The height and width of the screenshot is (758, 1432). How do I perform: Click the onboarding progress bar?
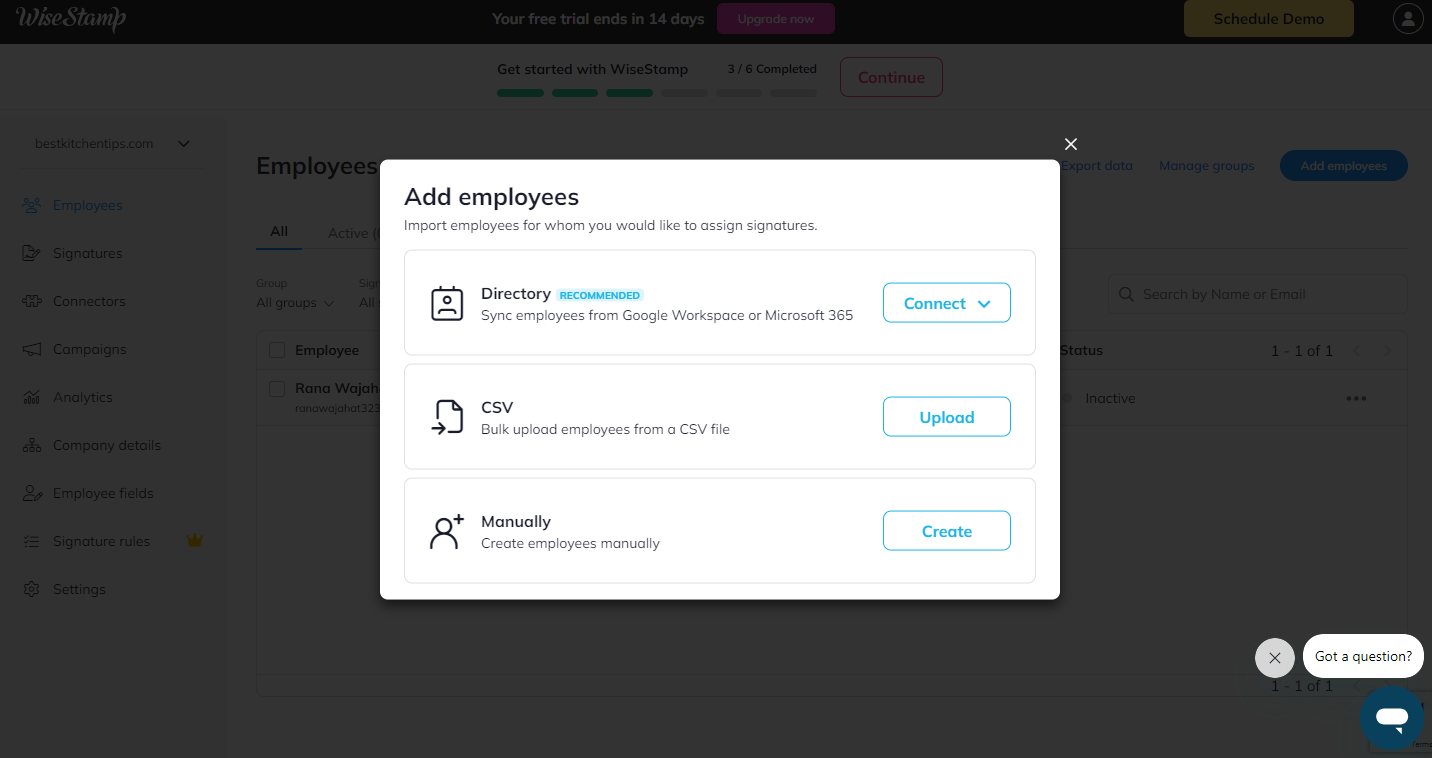657,93
